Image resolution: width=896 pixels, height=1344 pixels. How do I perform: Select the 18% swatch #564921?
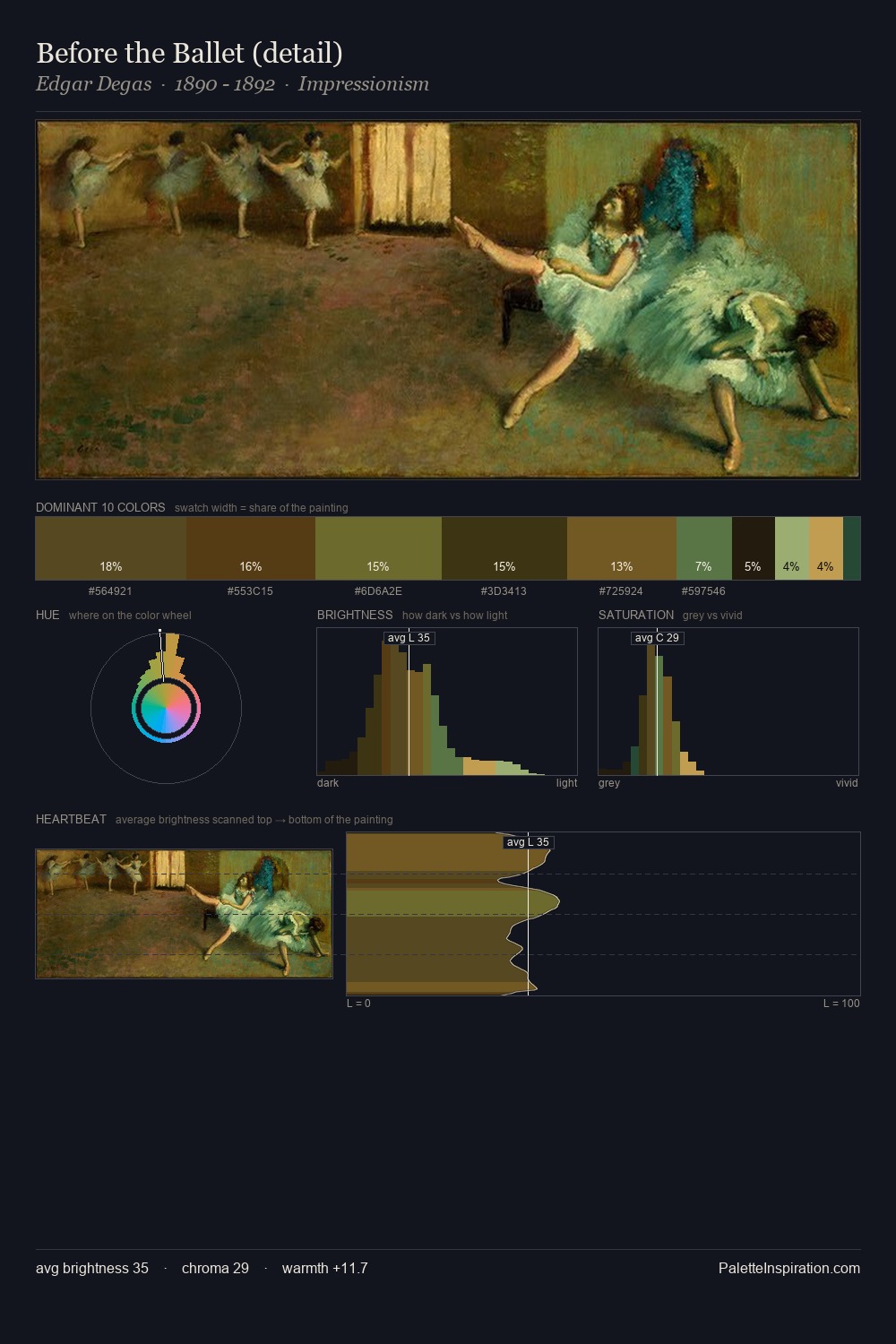point(111,548)
